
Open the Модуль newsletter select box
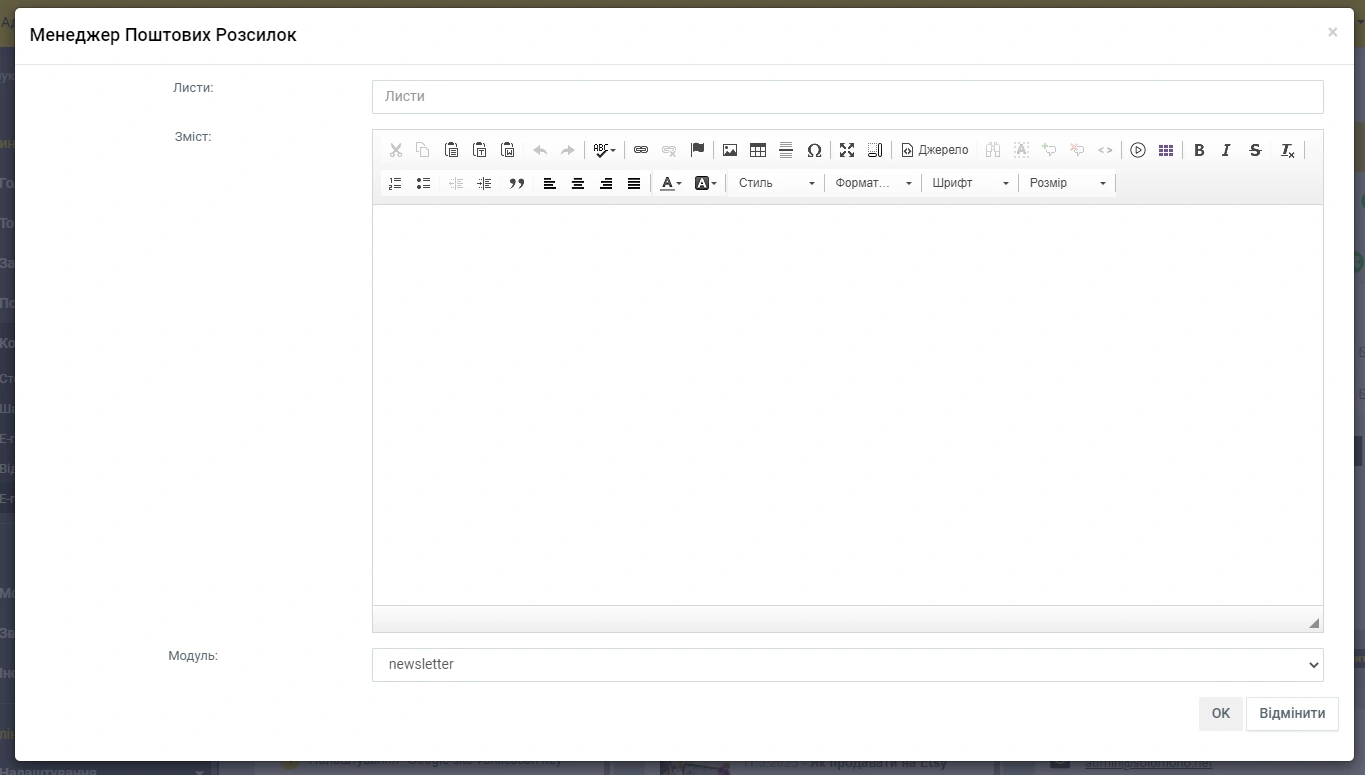(x=847, y=664)
